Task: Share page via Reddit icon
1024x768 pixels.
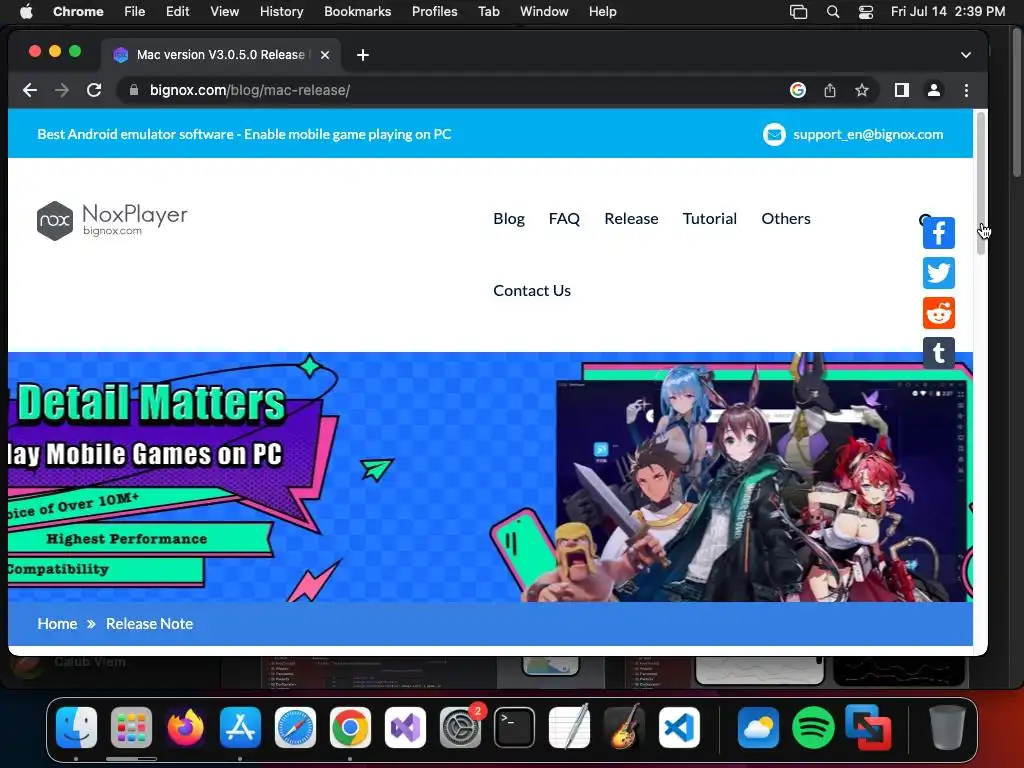Action: point(938,313)
